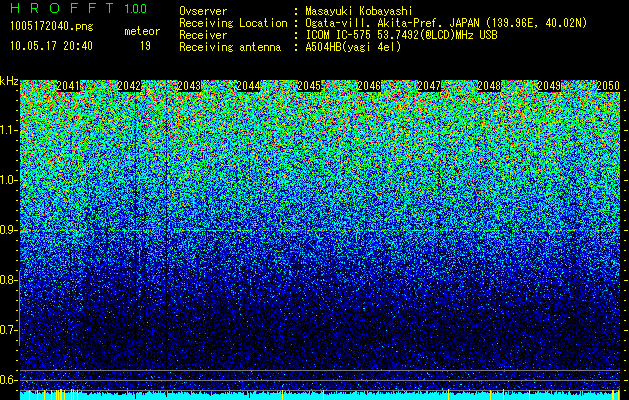Click the 2045 time marker
629x400 pixels.
pyautogui.click(x=308, y=86)
